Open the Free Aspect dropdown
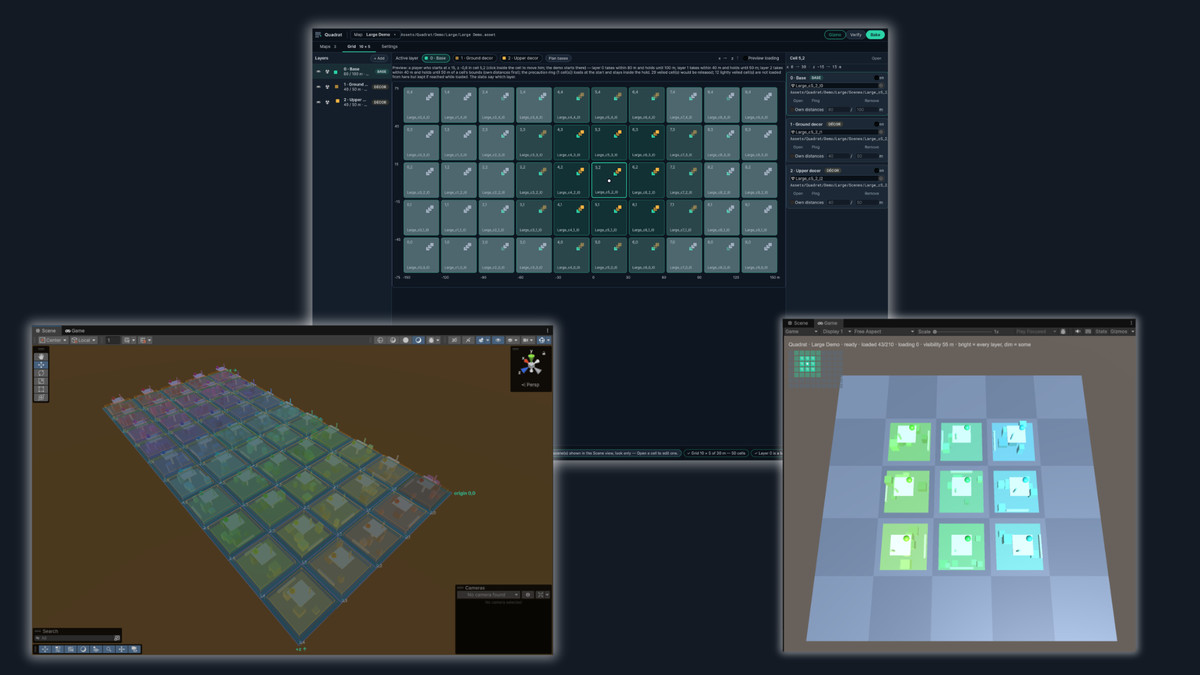The height and width of the screenshot is (675, 1200). click(883, 331)
